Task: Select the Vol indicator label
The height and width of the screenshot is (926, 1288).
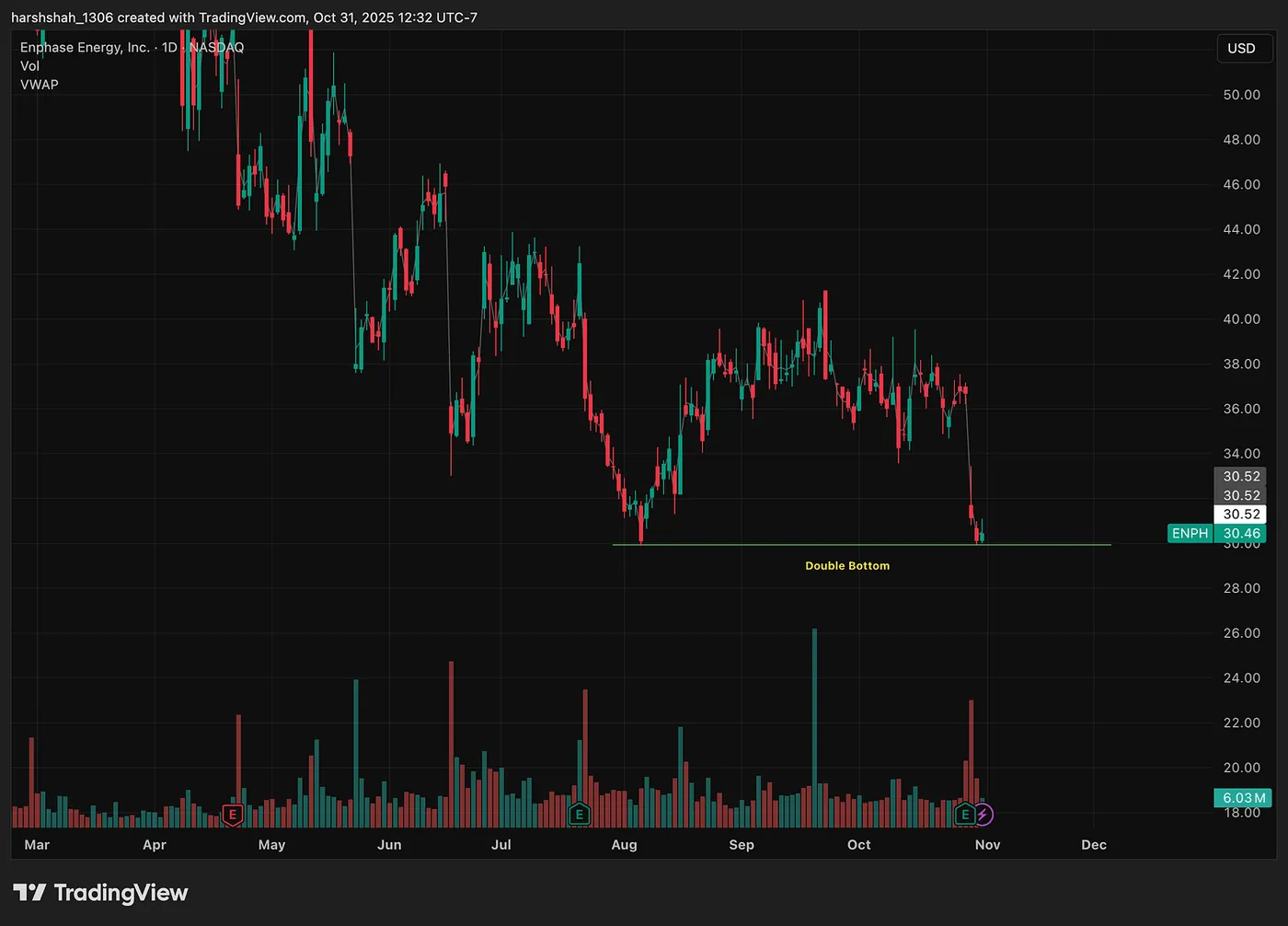Action: click(29, 65)
